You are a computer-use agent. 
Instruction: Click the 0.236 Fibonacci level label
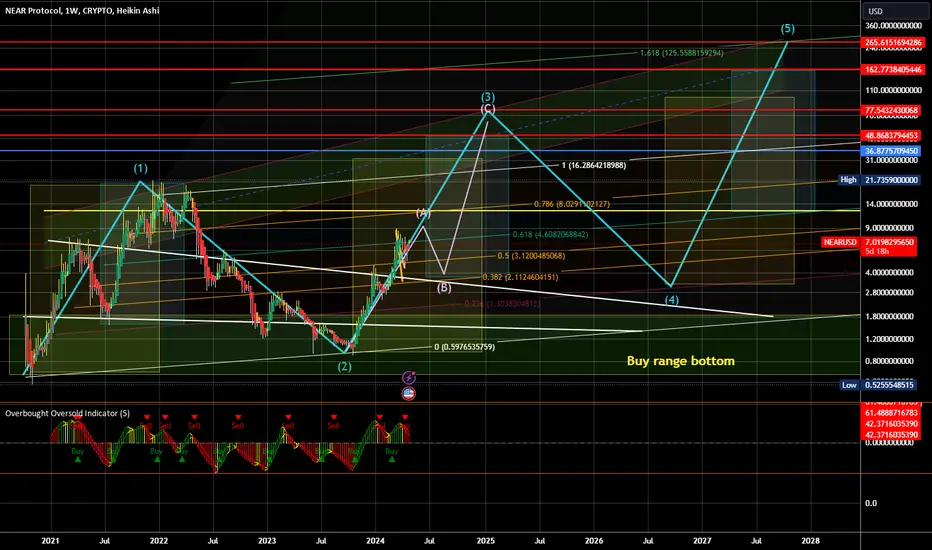(x=502, y=304)
